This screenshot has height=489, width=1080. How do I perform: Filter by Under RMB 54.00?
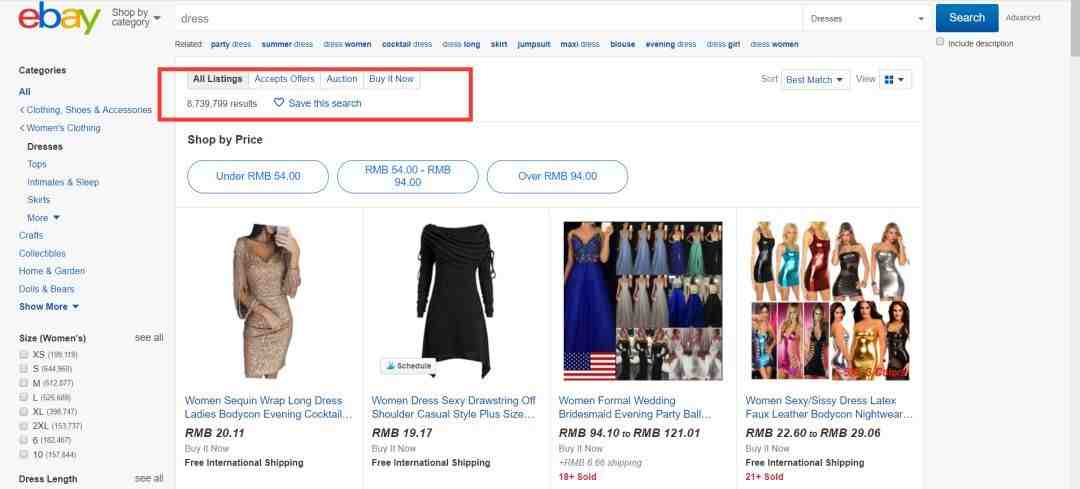click(x=258, y=176)
